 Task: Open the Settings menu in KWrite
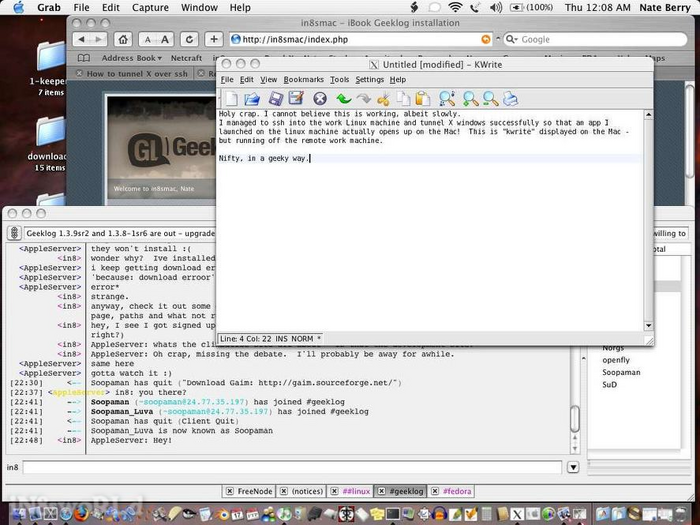(x=370, y=79)
